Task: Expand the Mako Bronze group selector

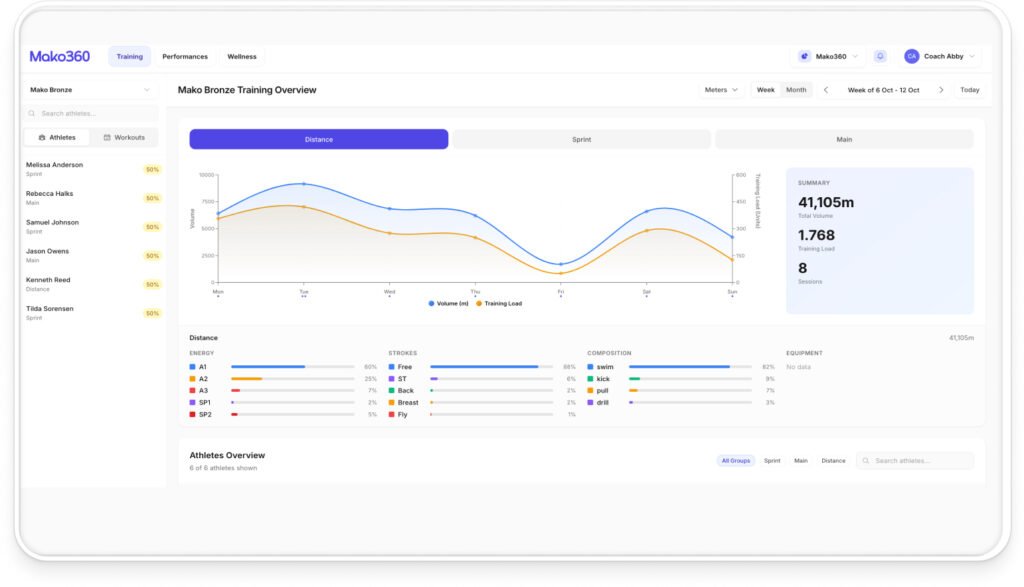Action: [90, 90]
